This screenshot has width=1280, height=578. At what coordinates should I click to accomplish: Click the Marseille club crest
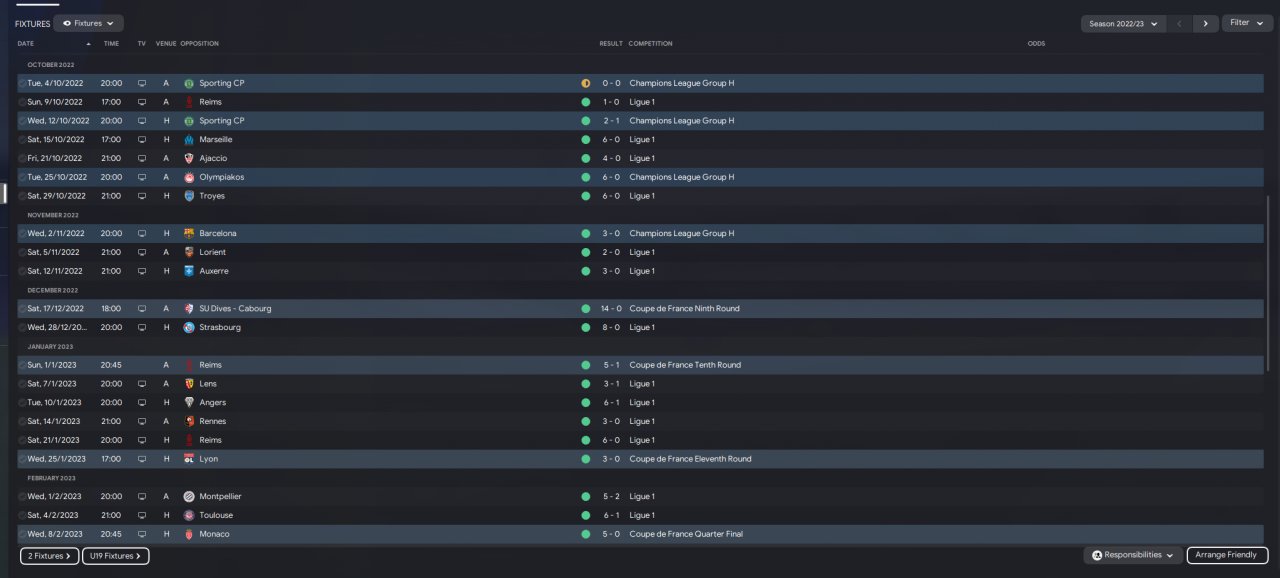pos(189,139)
